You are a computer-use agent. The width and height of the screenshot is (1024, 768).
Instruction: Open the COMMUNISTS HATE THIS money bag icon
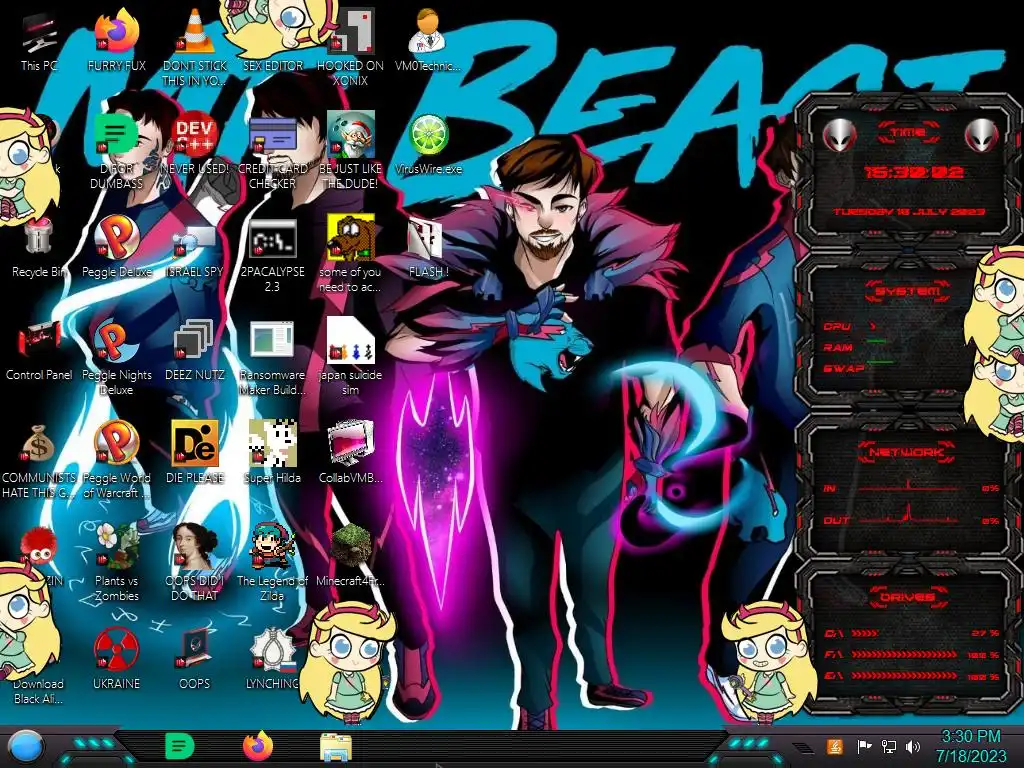click(39, 461)
